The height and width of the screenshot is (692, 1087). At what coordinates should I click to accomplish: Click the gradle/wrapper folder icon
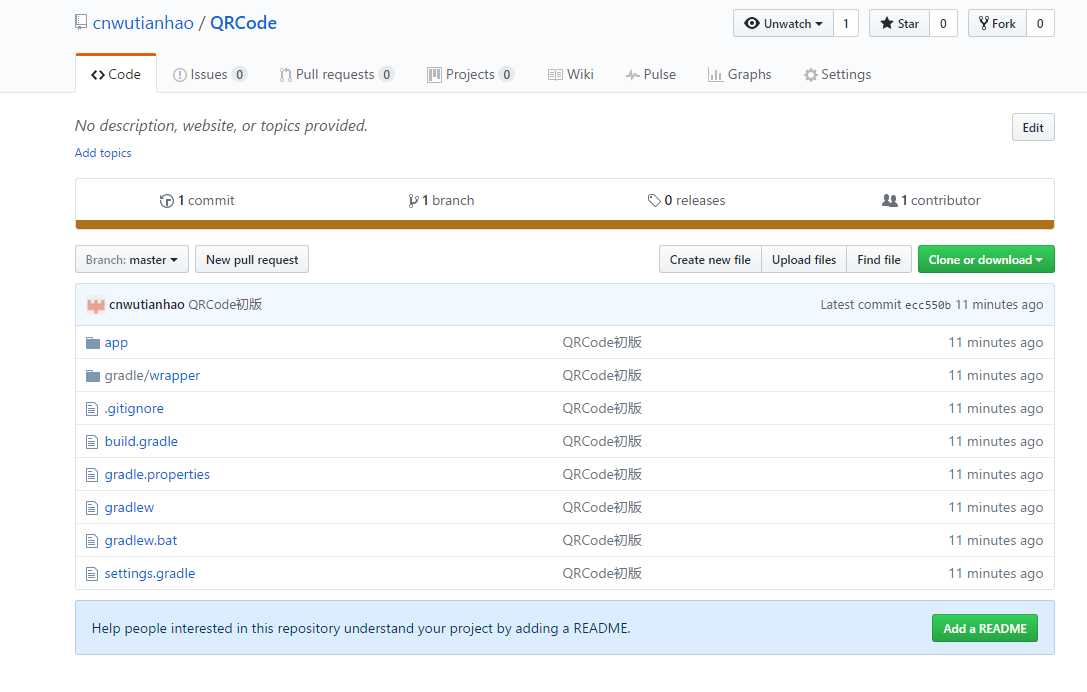[x=93, y=376]
